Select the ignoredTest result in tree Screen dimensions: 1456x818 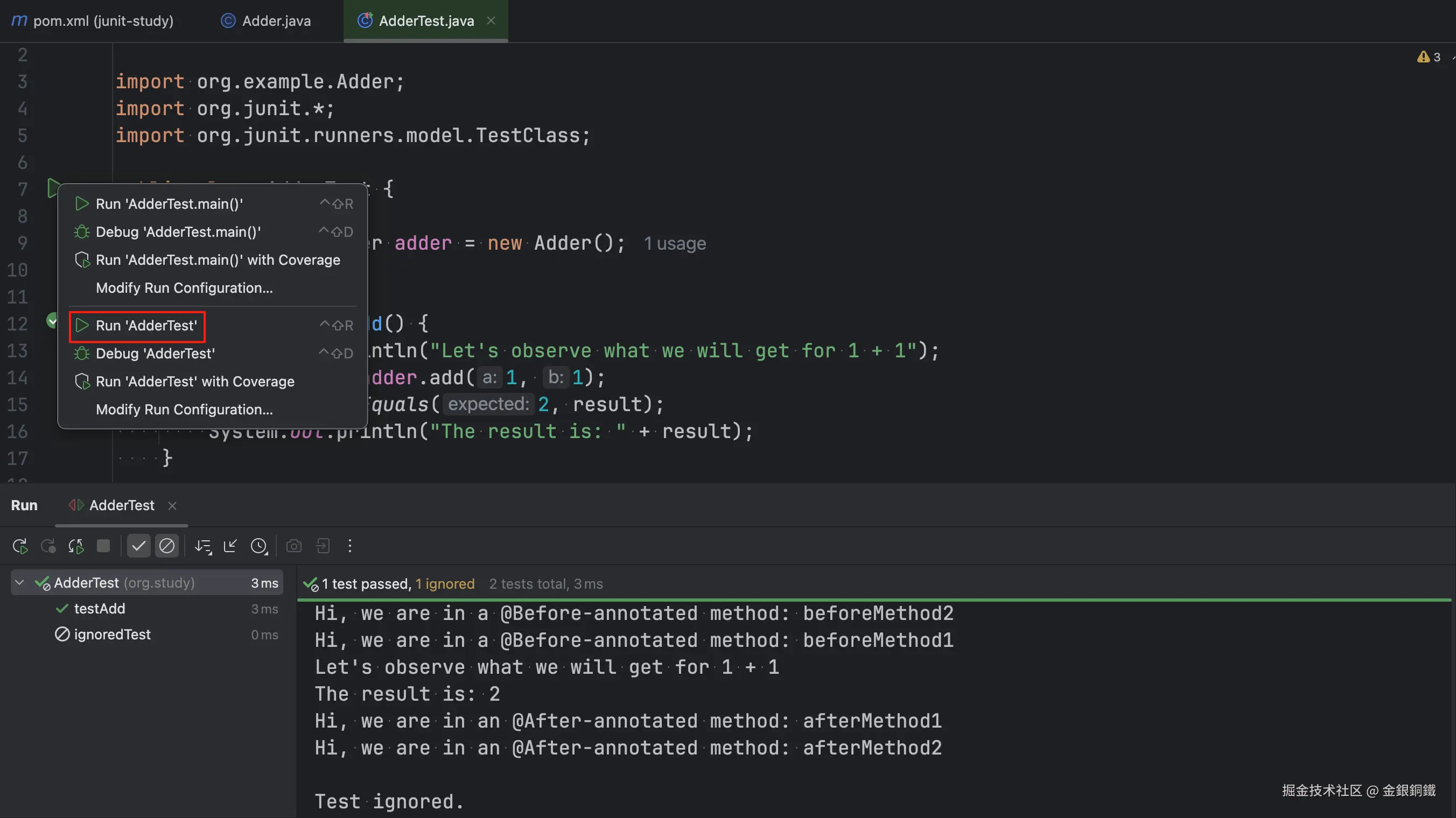[112, 634]
